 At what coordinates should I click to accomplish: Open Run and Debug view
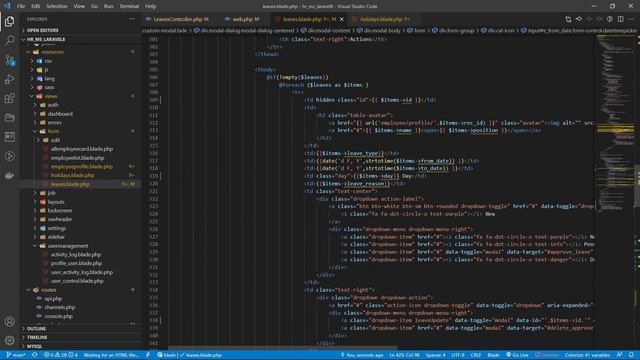coord(9,79)
